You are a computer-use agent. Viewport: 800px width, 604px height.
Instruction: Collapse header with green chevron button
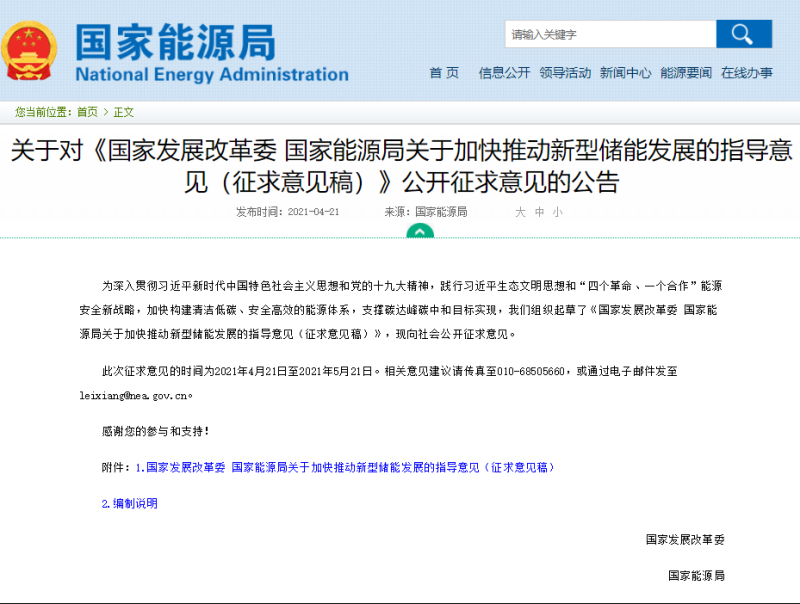tap(420, 232)
